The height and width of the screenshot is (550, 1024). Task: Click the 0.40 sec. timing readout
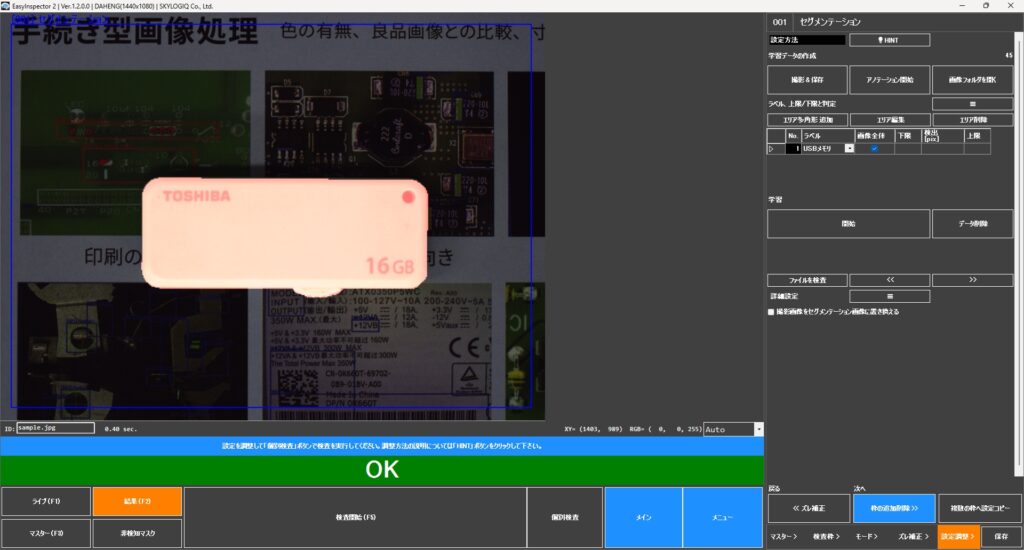pos(120,429)
